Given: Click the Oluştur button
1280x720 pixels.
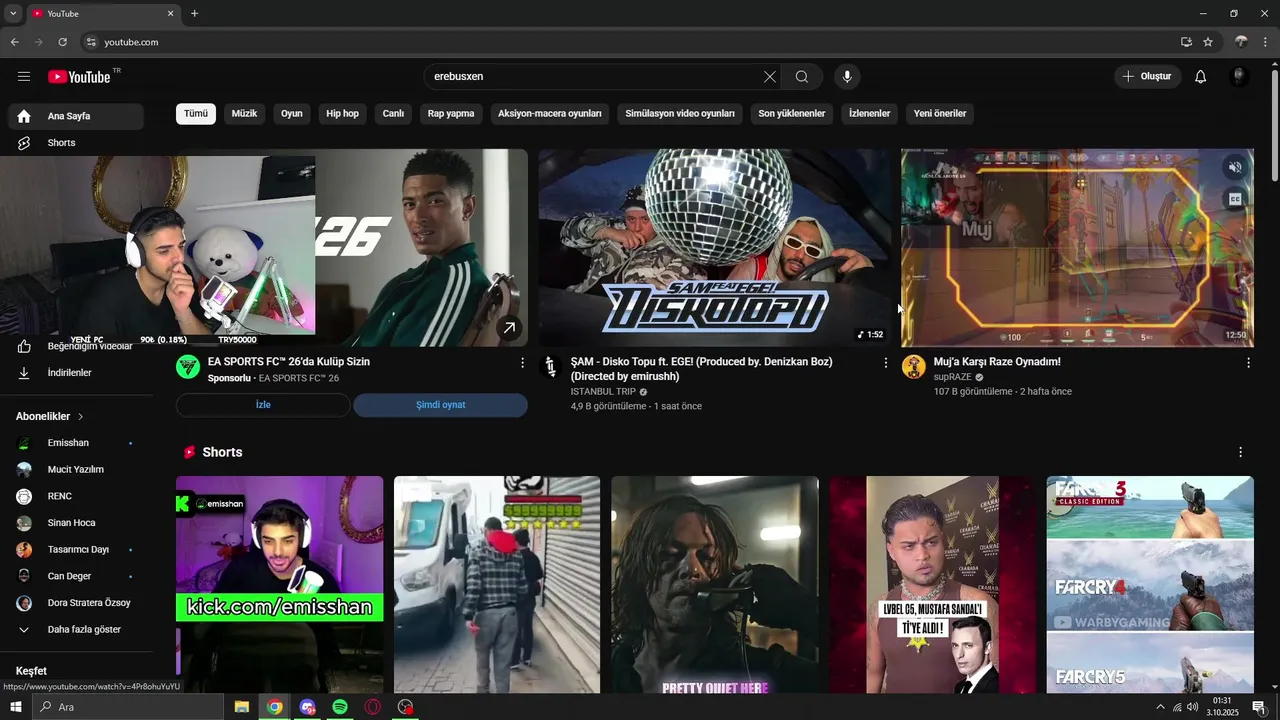Looking at the screenshot, I should (x=1148, y=77).
